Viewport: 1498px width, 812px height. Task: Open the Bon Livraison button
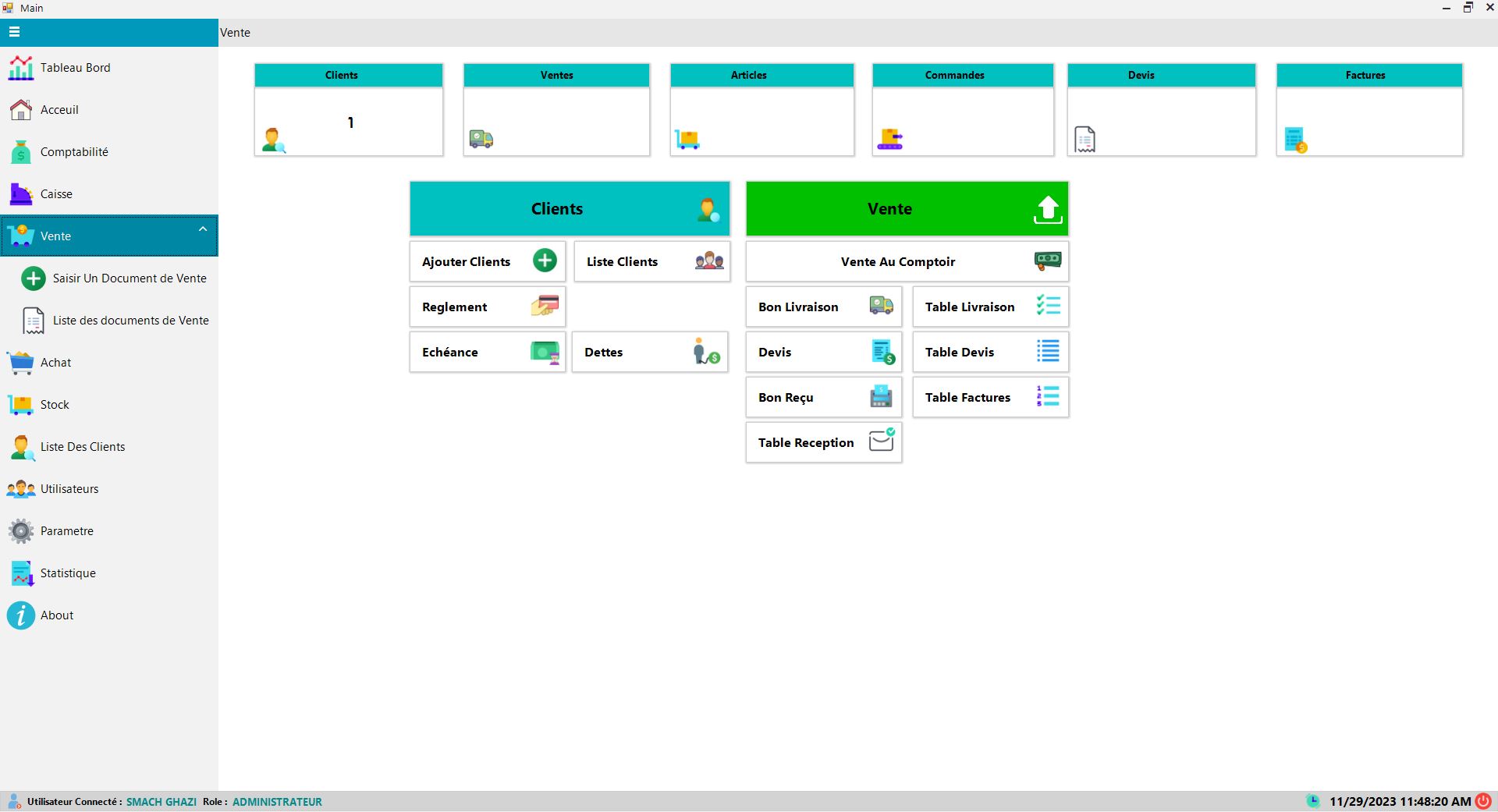click(x=824, y=307)
